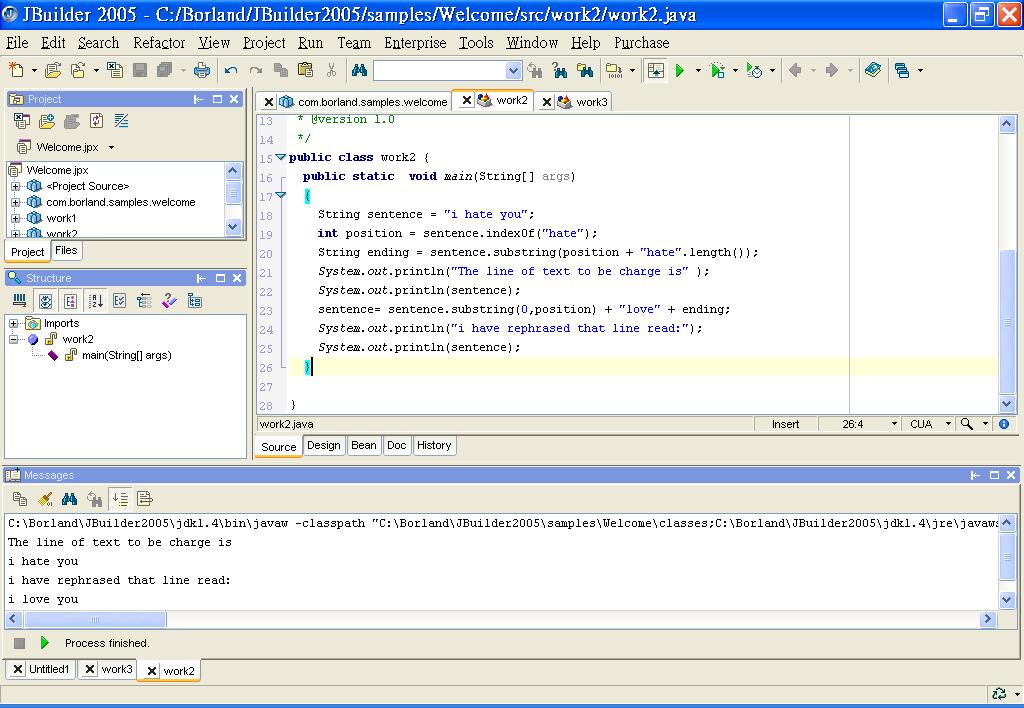Expand the Imports node in Structure pane

click(x=13, y=323)
